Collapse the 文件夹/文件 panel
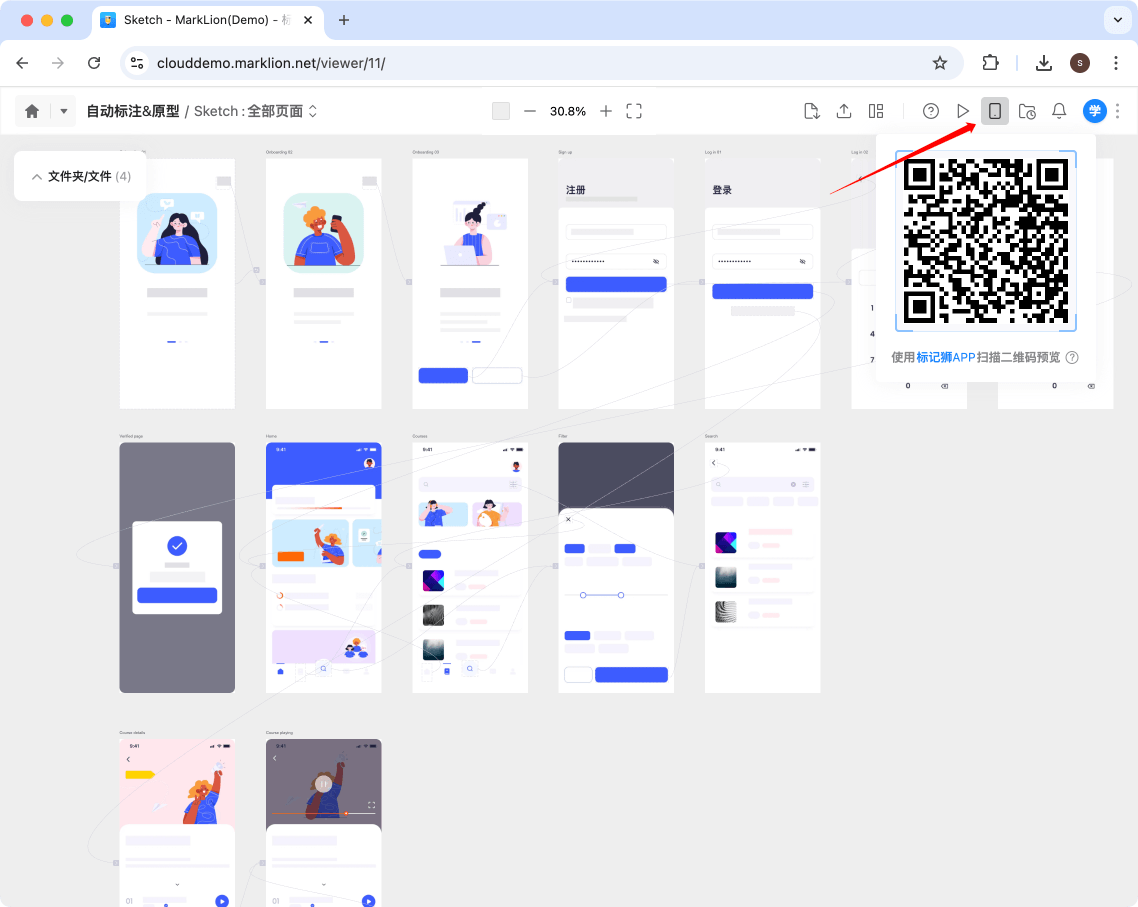Image resolution: width=1138 pixels, height=907 pixels. [37, 177]
